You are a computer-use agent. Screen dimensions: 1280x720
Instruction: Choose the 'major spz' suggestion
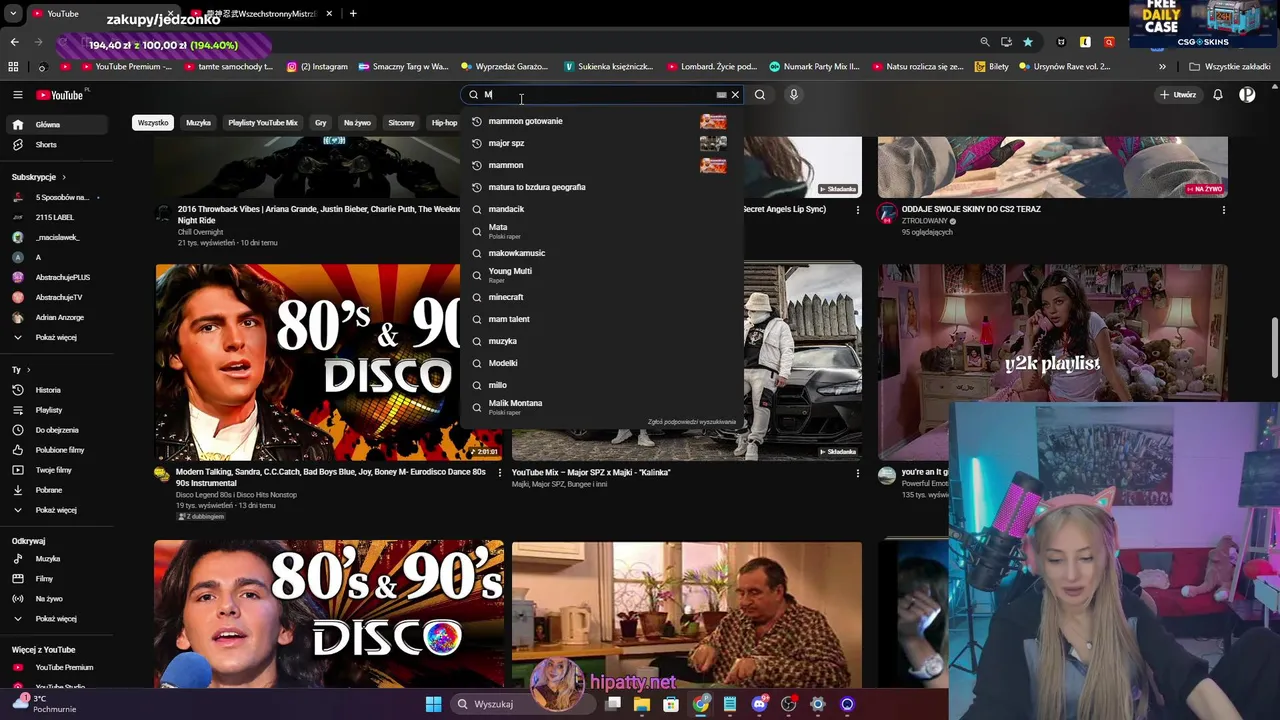[x=600, y=143]
